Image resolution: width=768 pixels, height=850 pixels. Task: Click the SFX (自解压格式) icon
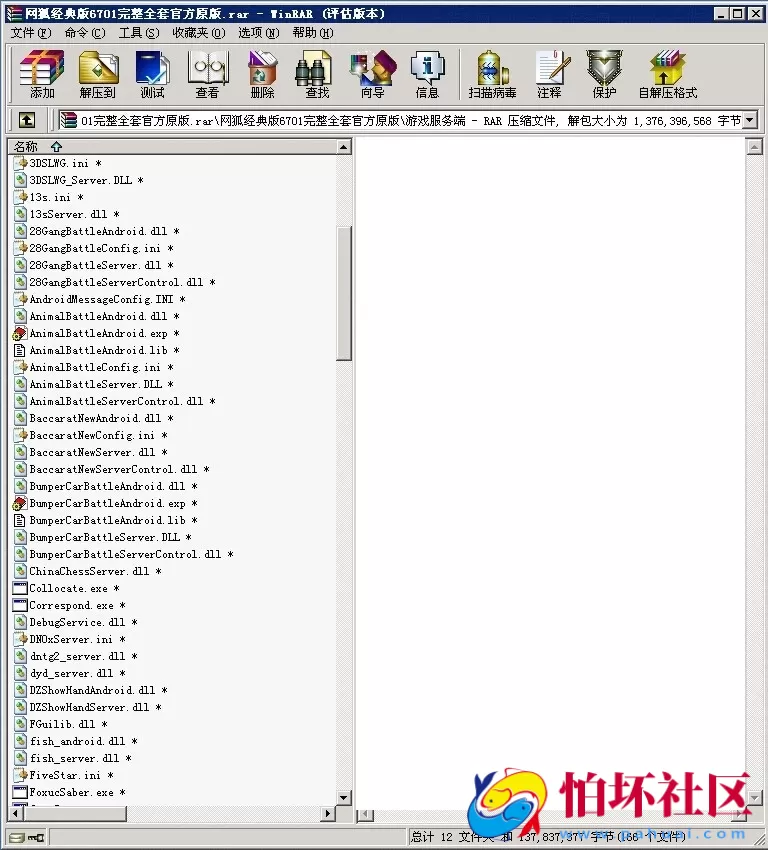(x=667, y=74)
